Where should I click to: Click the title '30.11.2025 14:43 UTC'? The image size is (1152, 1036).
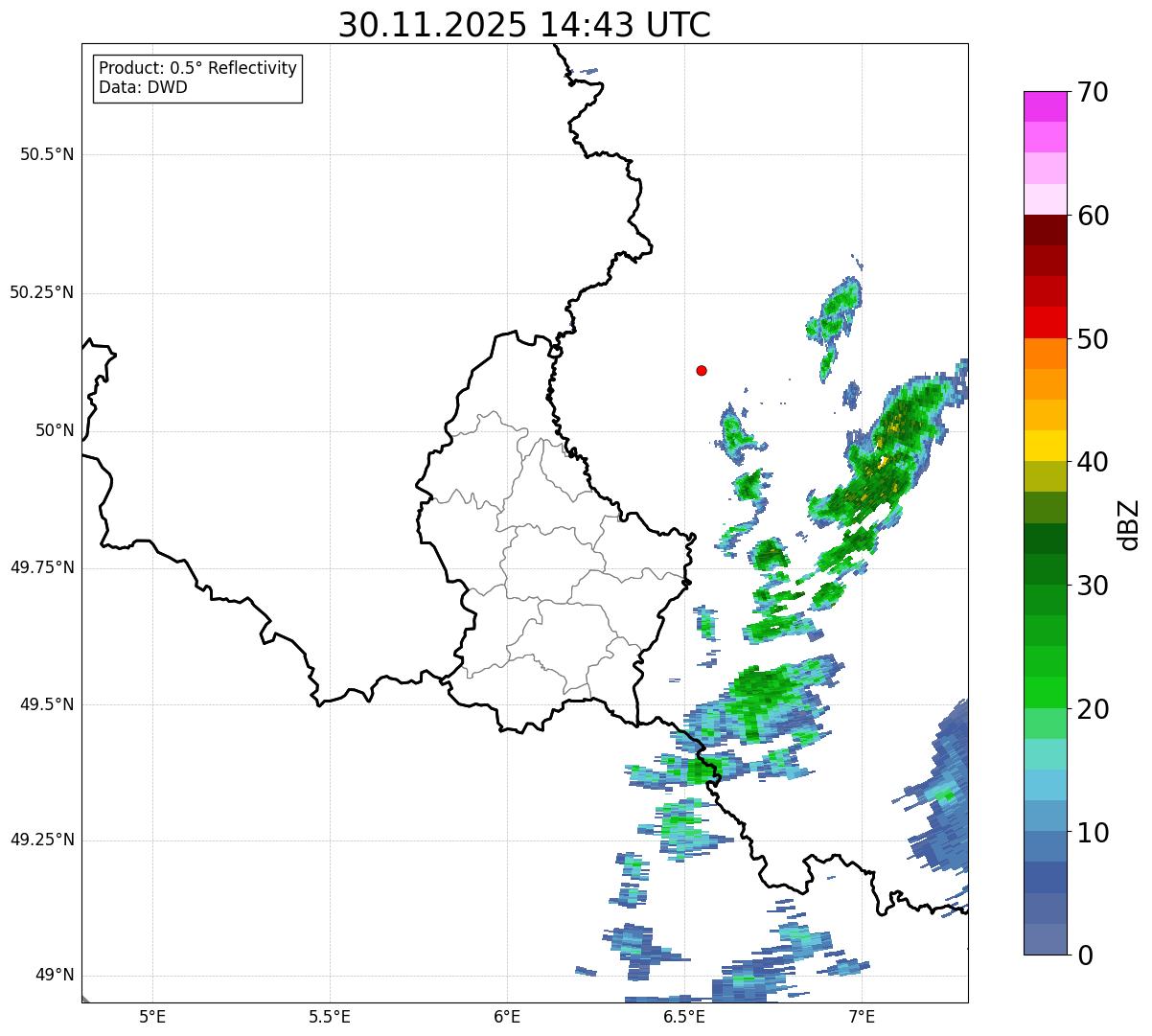point(524,25)
